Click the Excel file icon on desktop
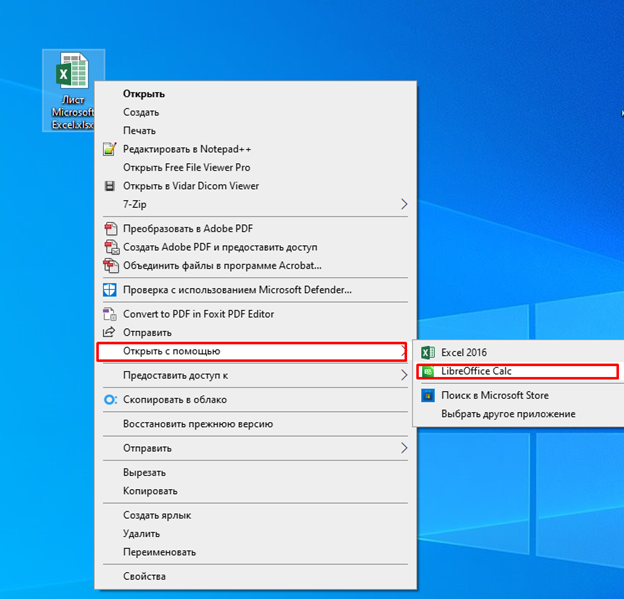The height and width of the screenshot is (599, 624). [73, 76]
